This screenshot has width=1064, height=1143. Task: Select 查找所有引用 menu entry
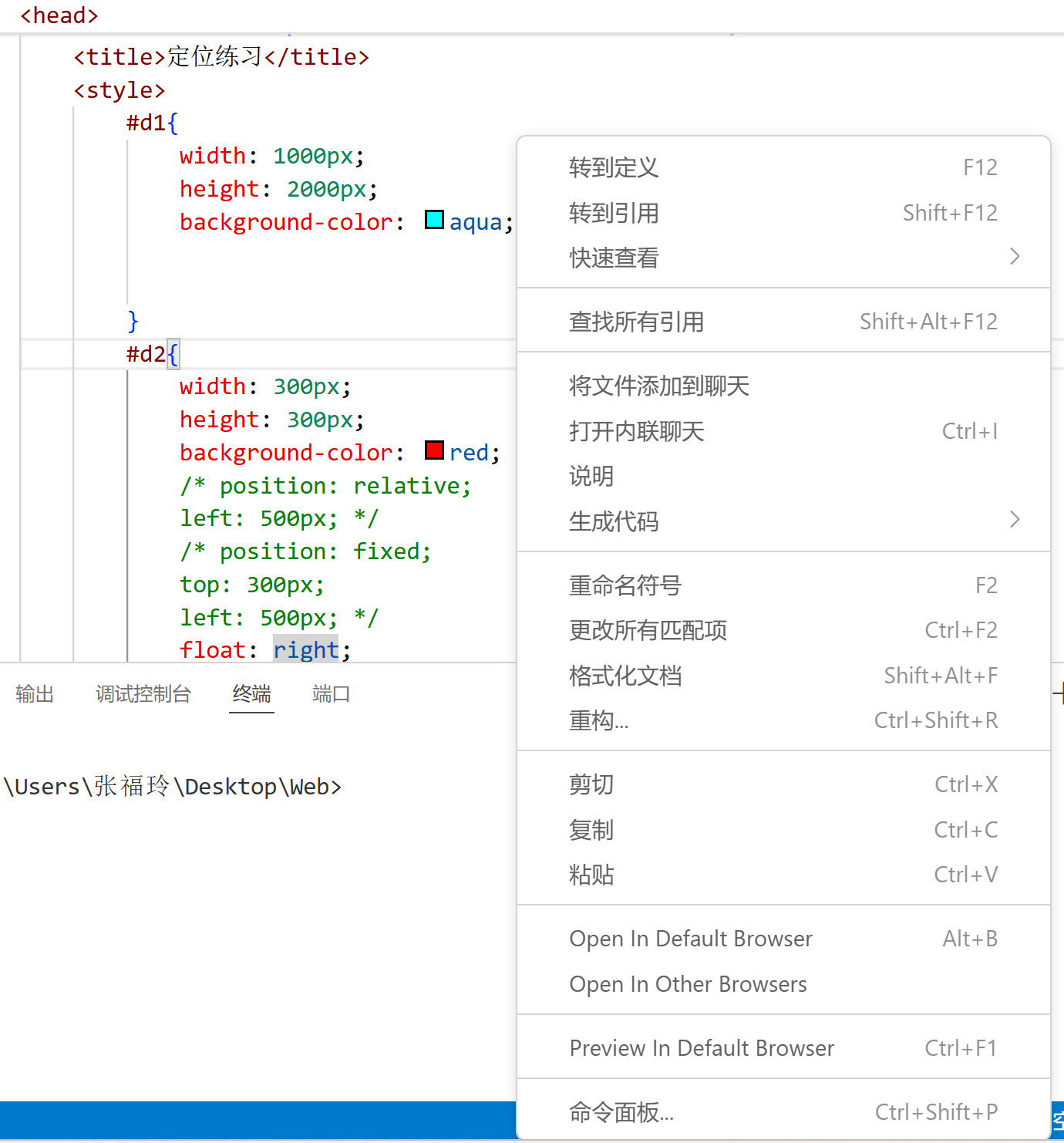783,322
